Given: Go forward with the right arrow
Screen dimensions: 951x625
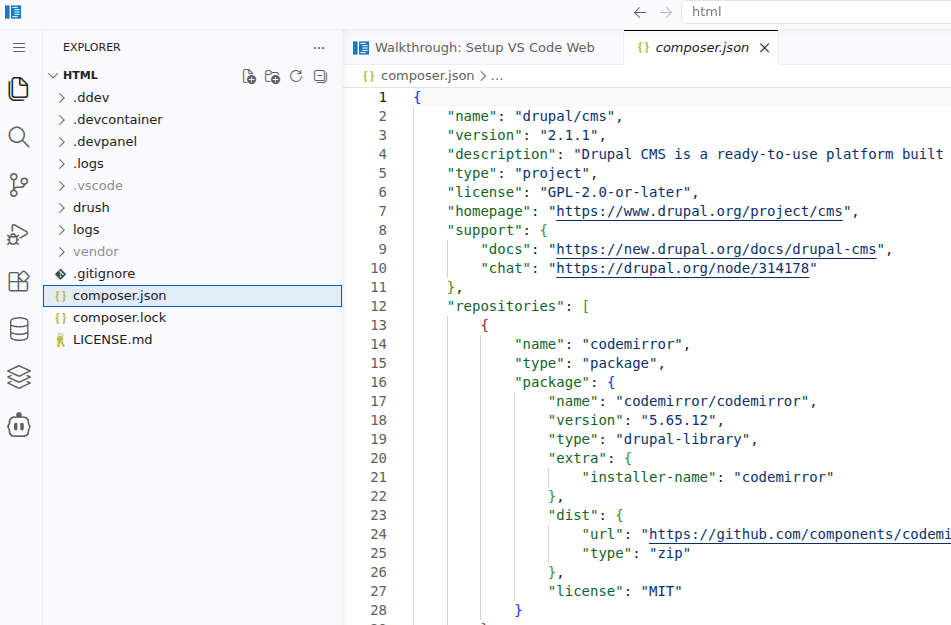Looking at the screenshot, I should 666,12.
